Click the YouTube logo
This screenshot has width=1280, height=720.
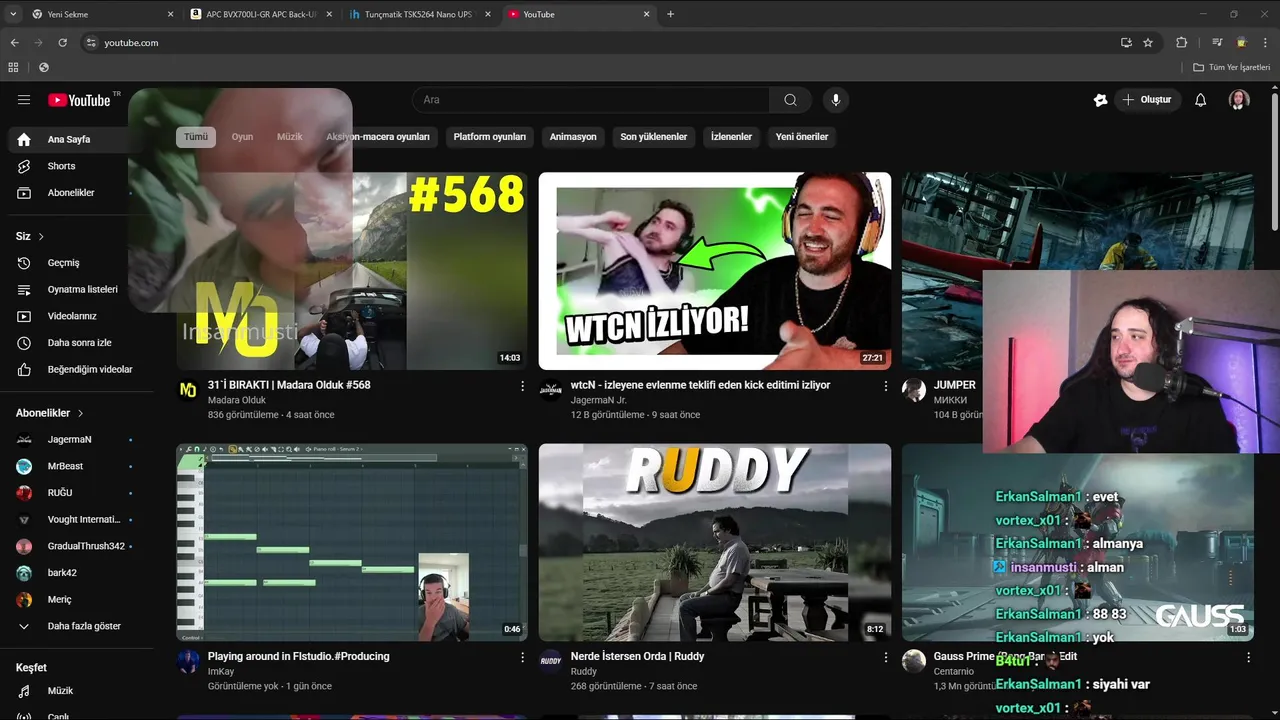point(79,100)
